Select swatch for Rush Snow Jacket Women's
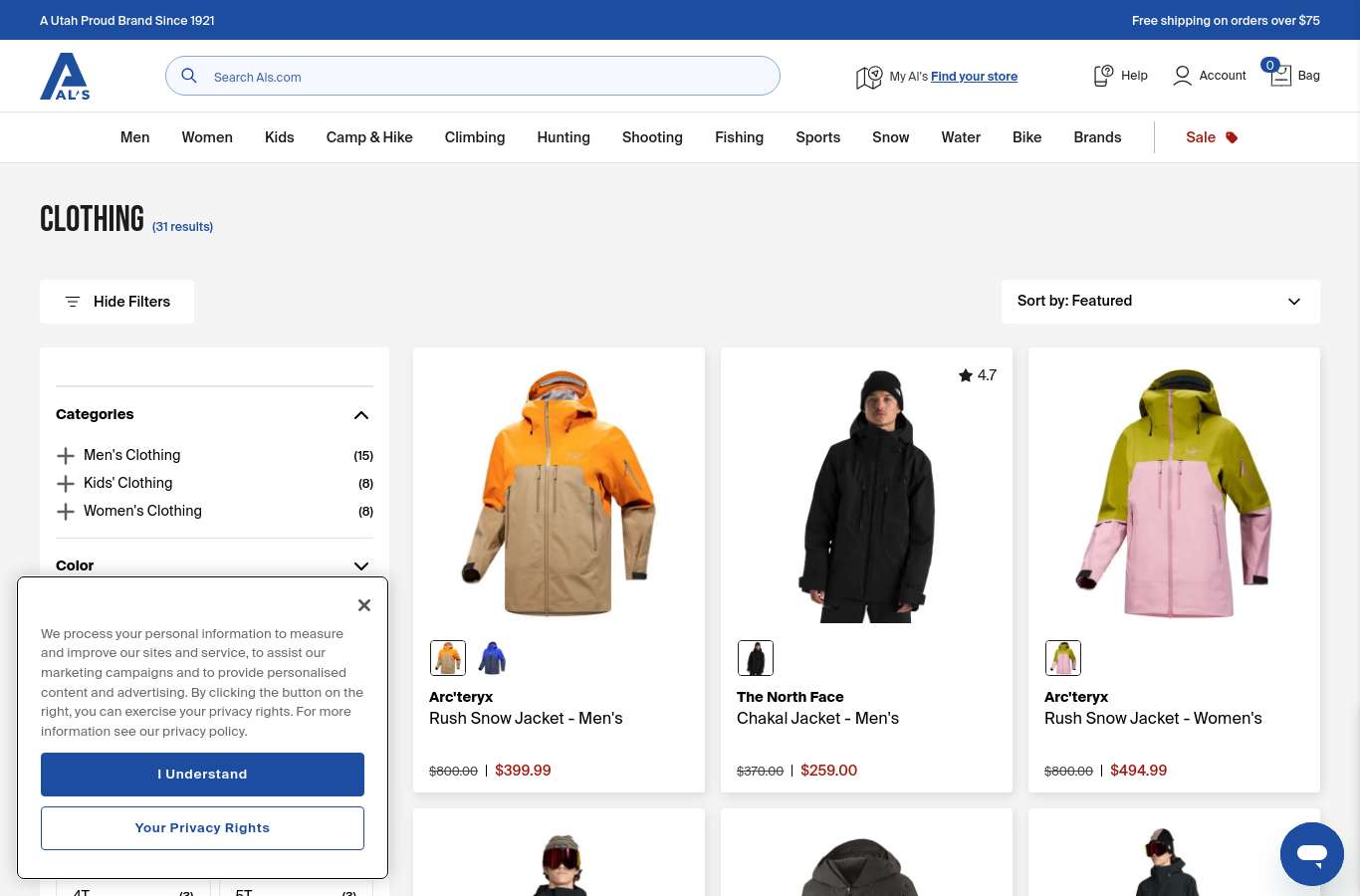Viewport: 1360px width, 896px height. coord(1063,658)
